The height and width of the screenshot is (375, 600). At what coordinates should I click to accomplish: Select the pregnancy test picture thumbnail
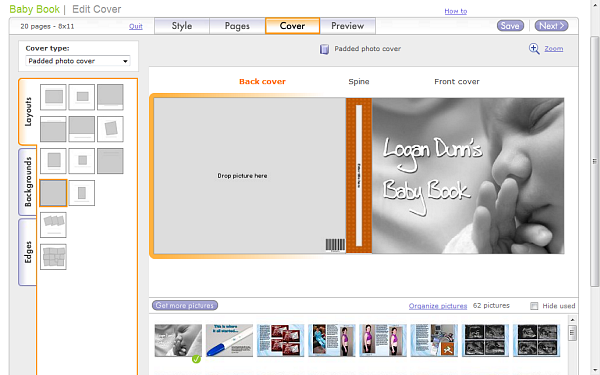tap(229, 341)
